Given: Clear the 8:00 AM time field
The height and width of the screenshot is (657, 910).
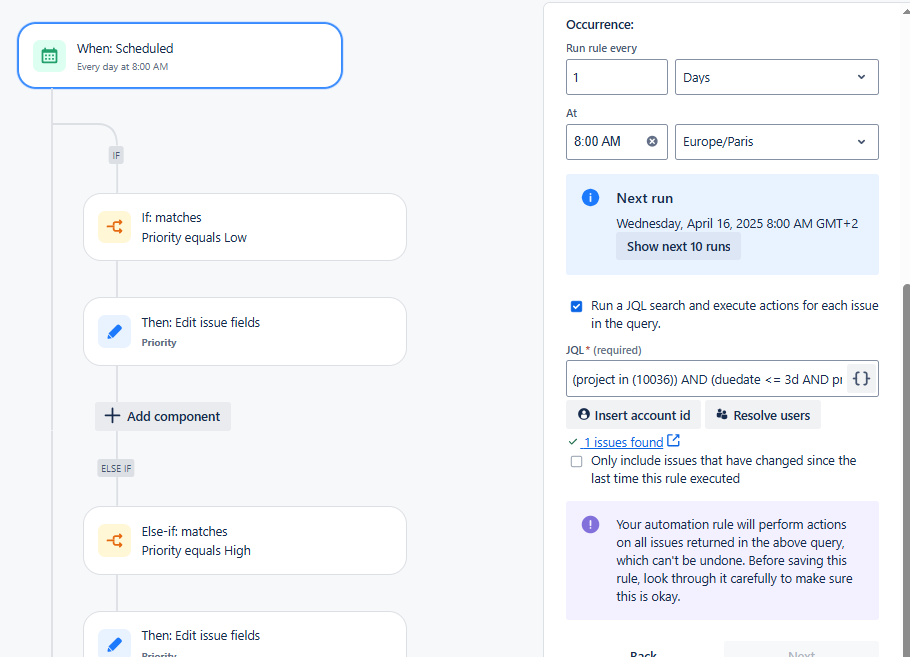Looking at the screenshot, I should click(x=652, y=141).
